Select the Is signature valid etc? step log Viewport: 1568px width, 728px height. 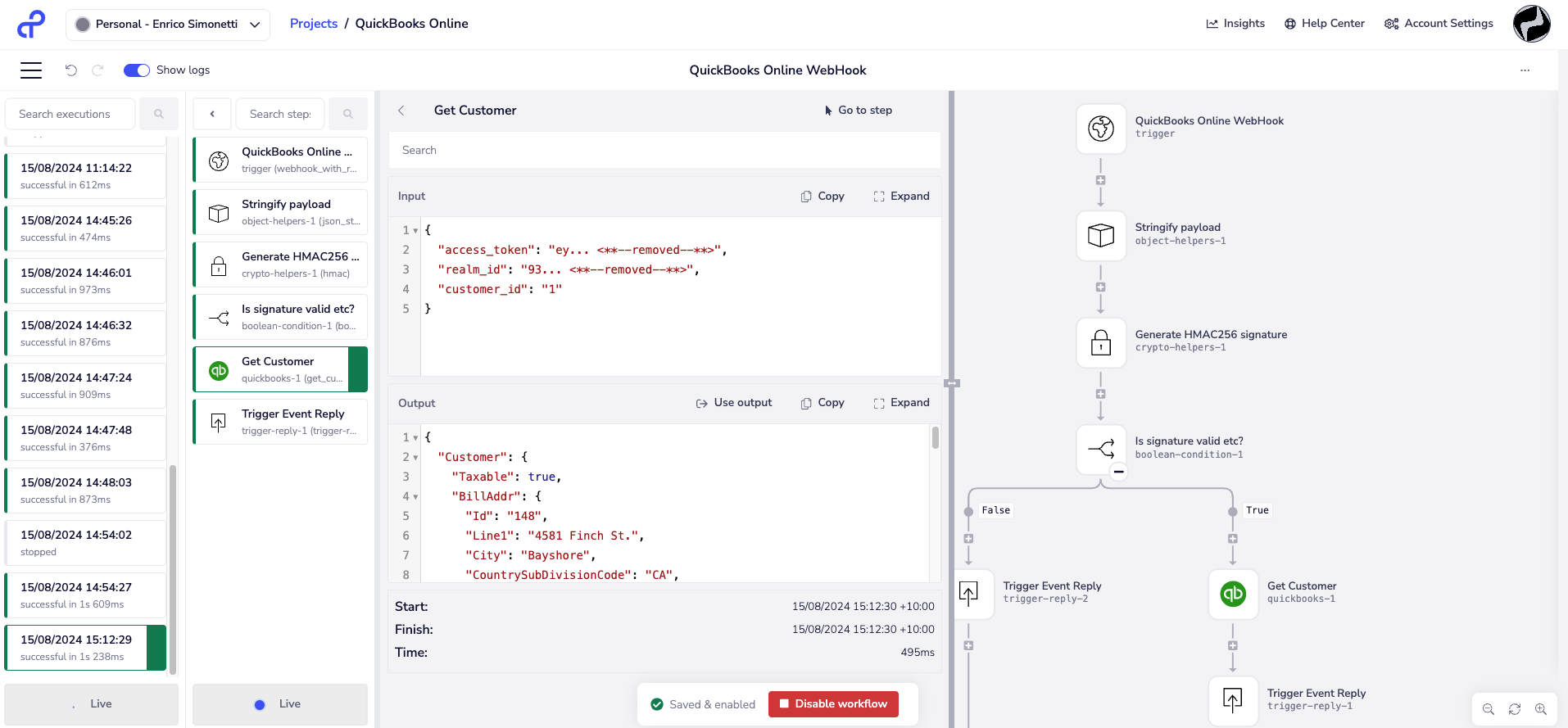click(280, 317)
